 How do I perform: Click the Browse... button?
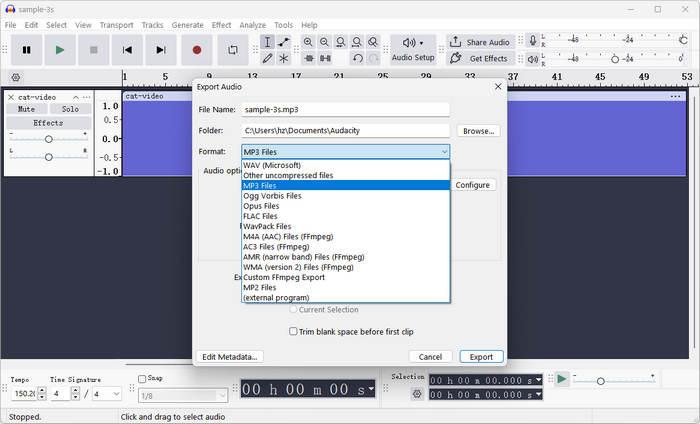[x=479, y=131]
